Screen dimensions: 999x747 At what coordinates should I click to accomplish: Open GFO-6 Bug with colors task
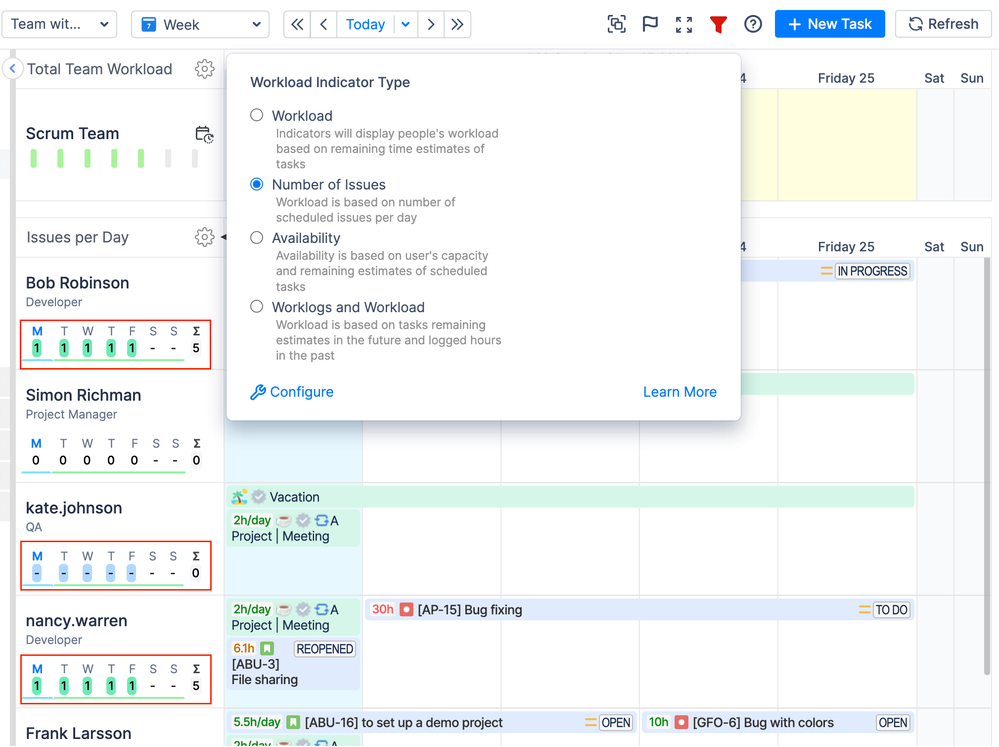click(x=778, y=722)
